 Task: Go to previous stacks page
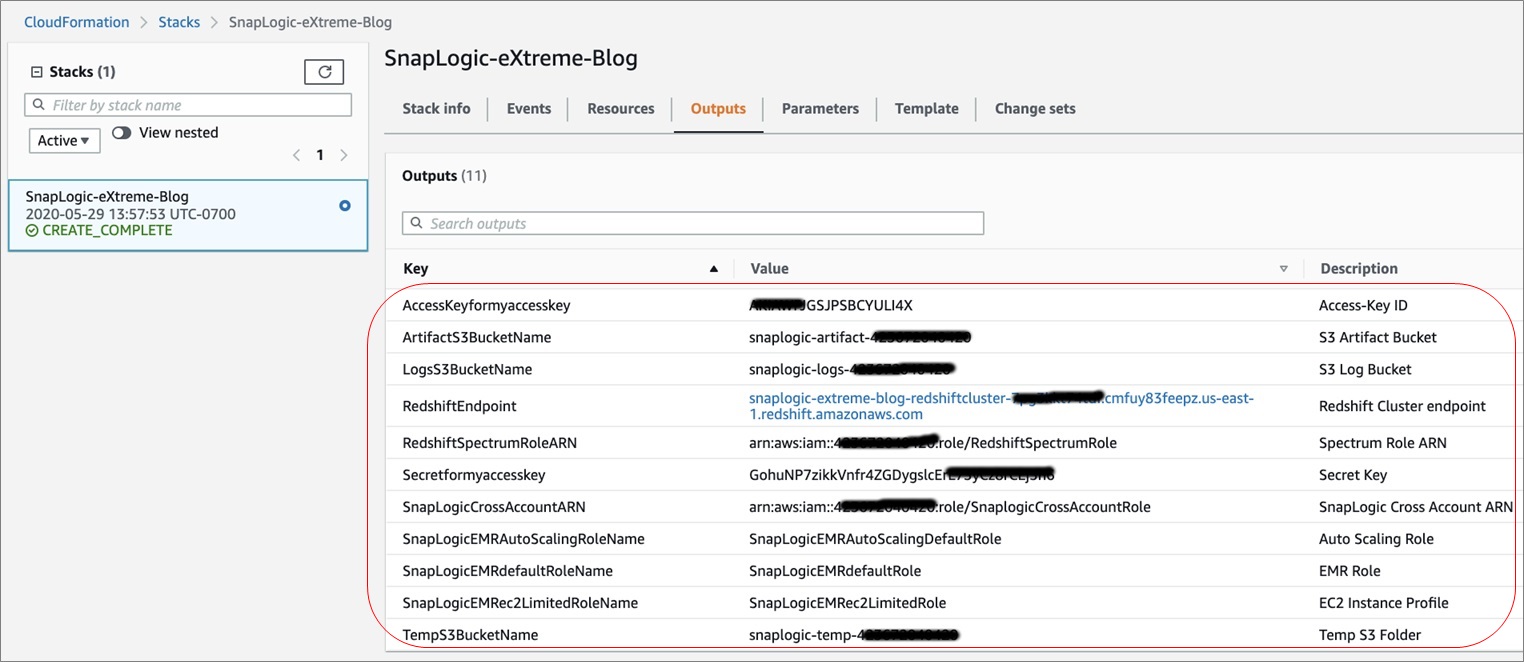pos(296,155)
